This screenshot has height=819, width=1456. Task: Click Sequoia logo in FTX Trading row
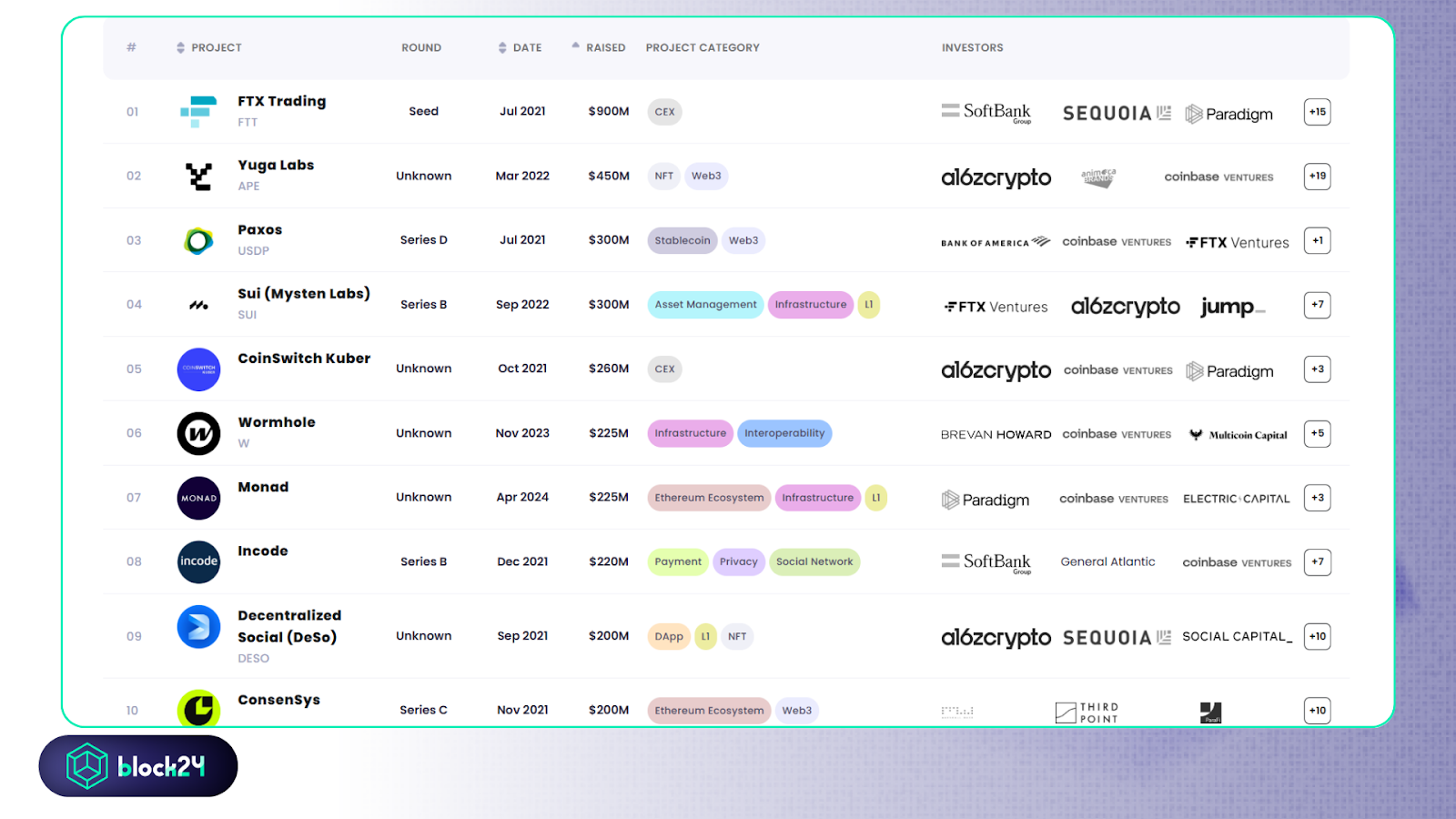pyautogui.click(x=1117, y=113)
